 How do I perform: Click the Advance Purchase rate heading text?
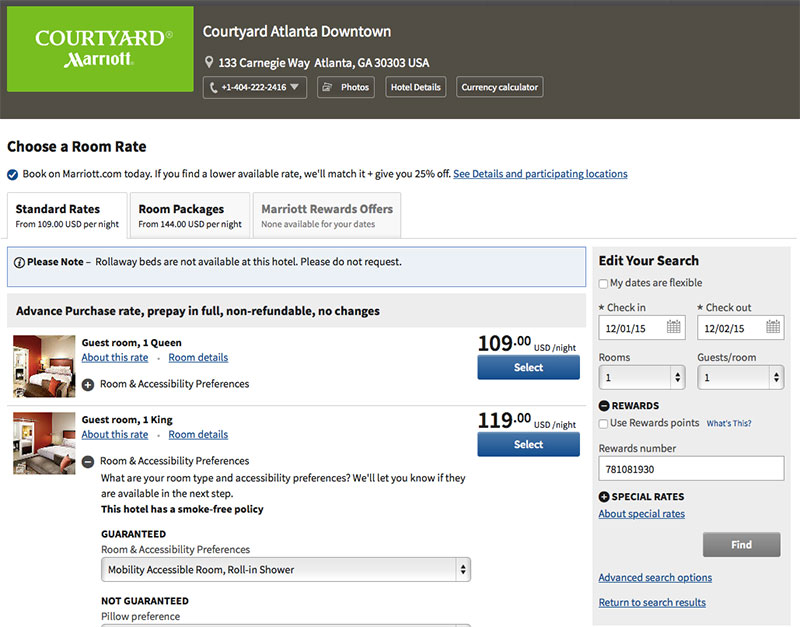click(198, 311)
